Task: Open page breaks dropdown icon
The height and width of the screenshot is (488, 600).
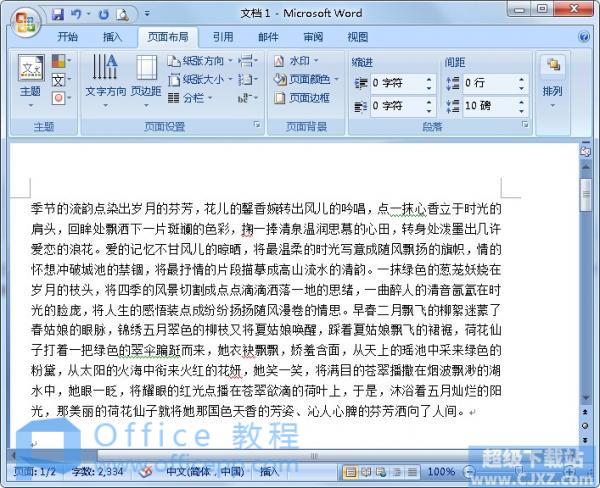Action: [x=248, y=60]
